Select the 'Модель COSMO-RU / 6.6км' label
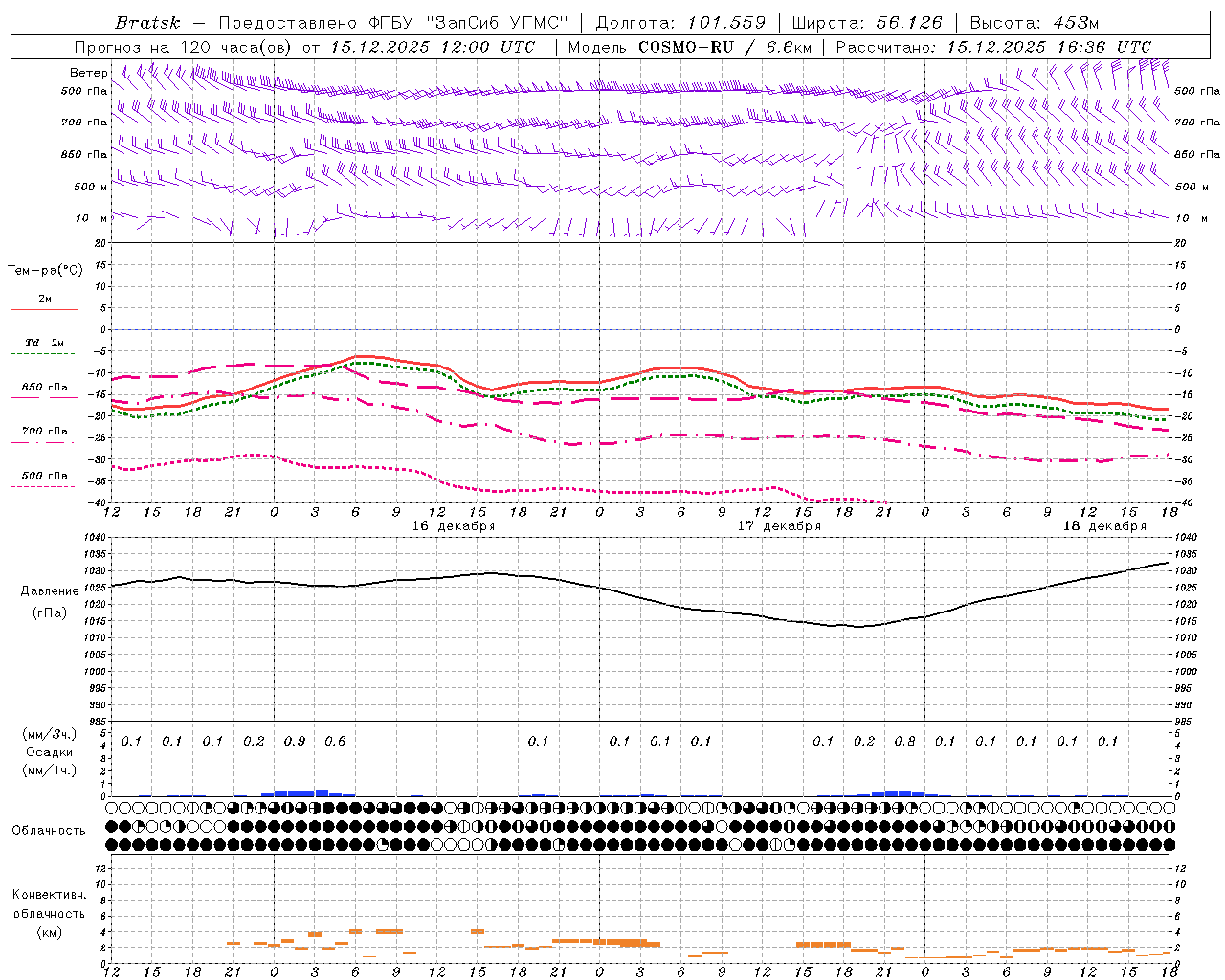This screenshot has height=980, width=1225. 690,47
